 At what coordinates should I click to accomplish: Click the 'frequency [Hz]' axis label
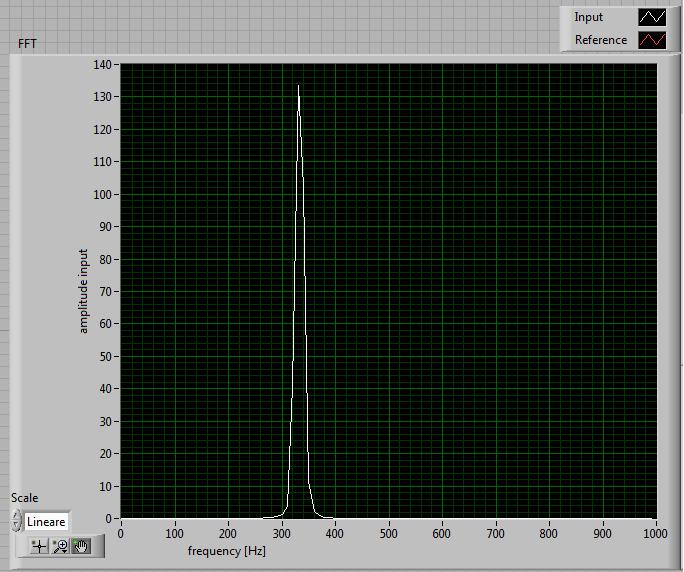(226, 551)
